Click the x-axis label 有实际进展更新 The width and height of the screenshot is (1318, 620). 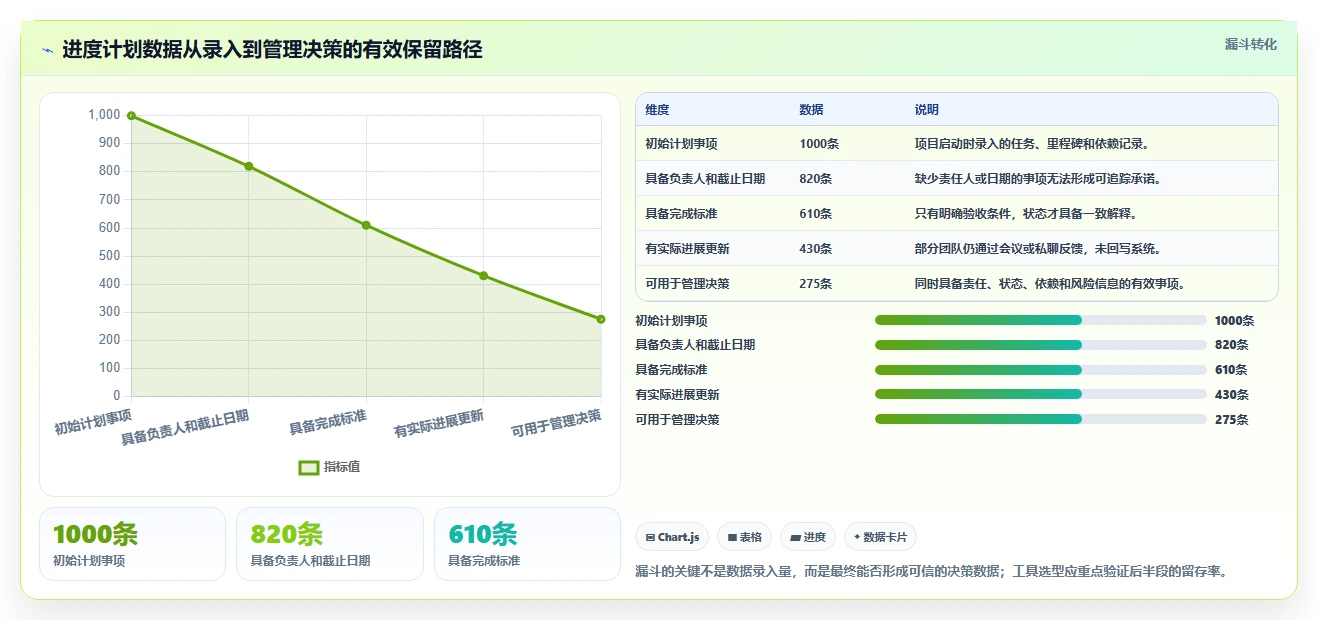pos(439,424)
